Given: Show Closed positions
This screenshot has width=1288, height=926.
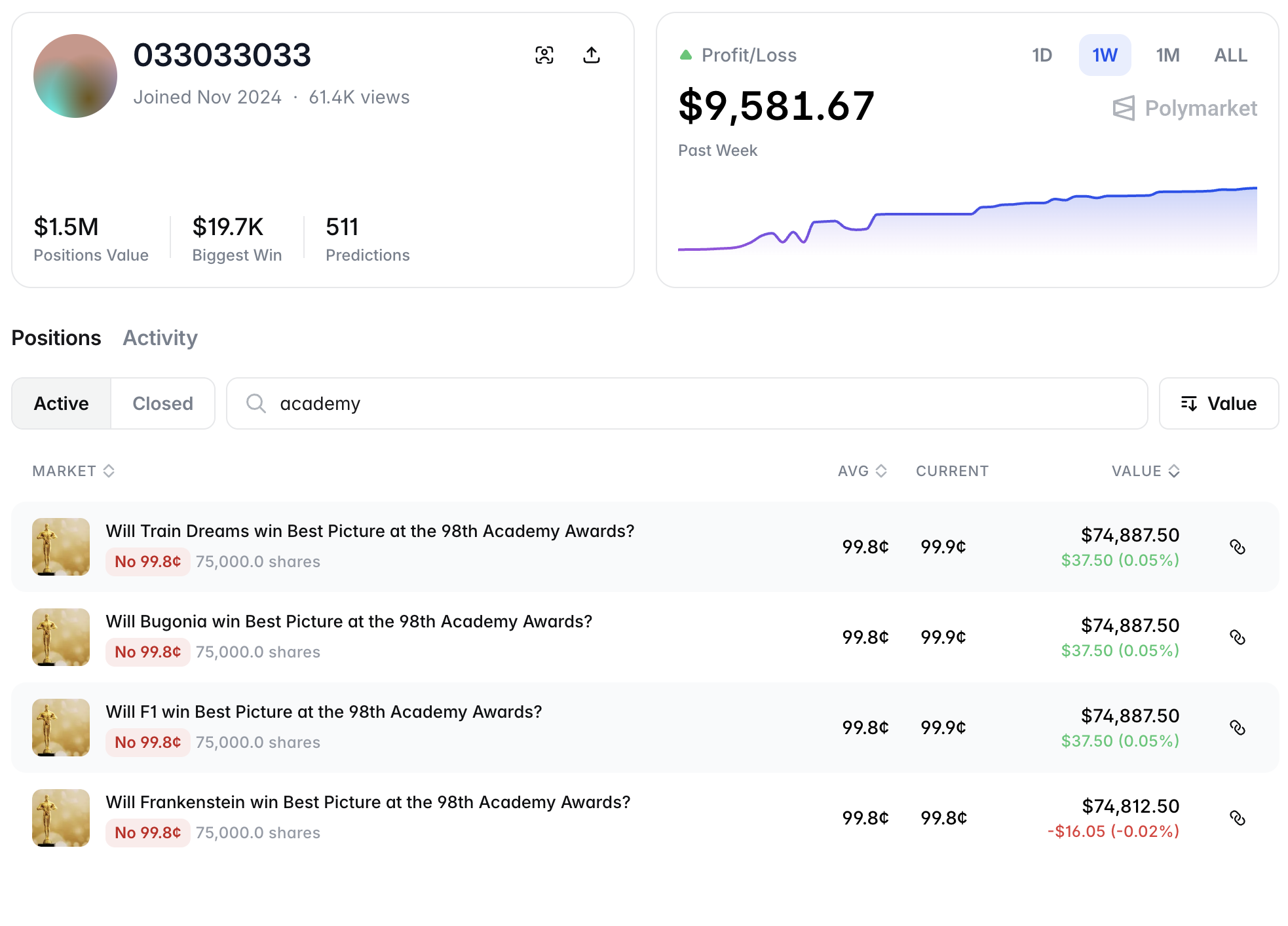Looking at the screenshot, I should [x=162, y=403].
